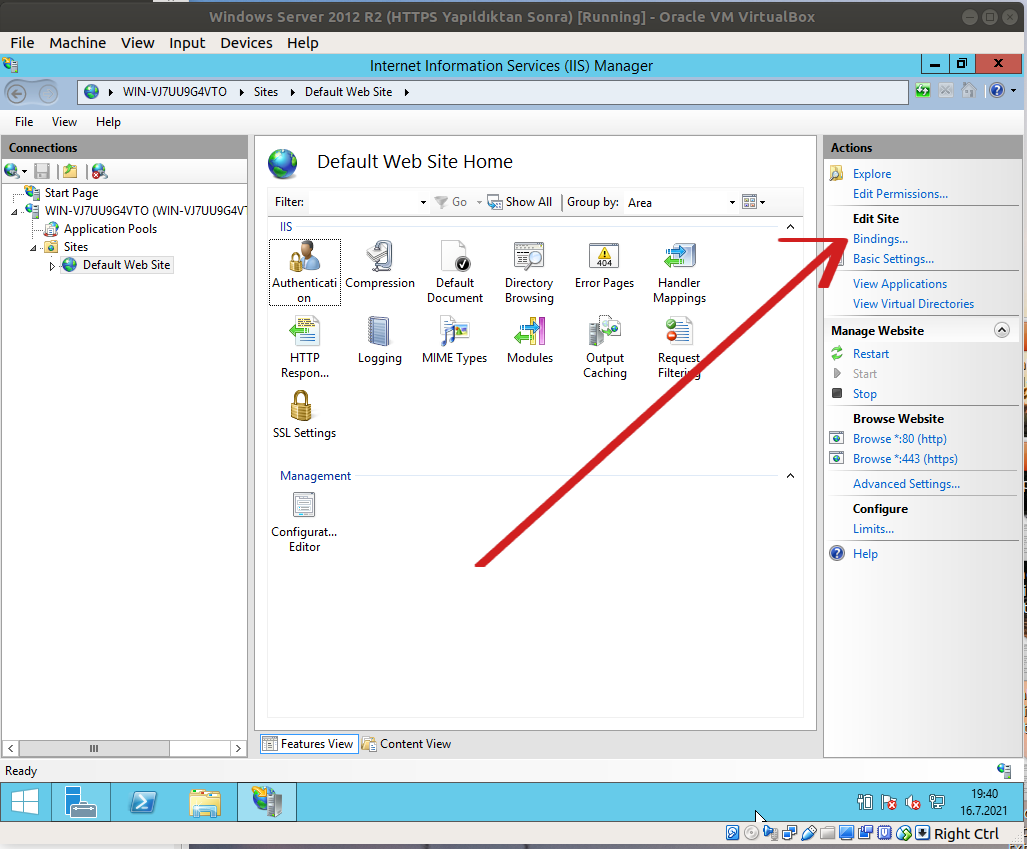The height and width of the screenshot is (849, 1027).
Task: Open the IIS Manager Help menu
Action: point(108,122)
